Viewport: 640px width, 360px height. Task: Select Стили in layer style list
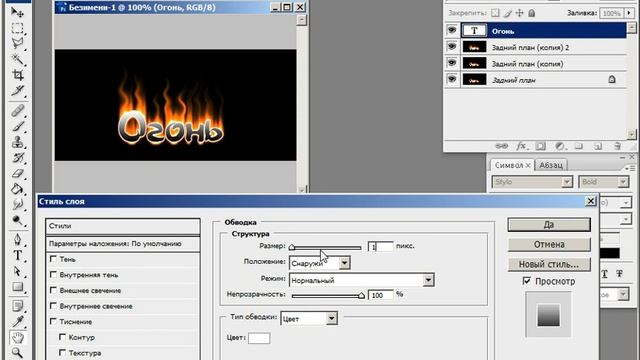click(123, 226)
